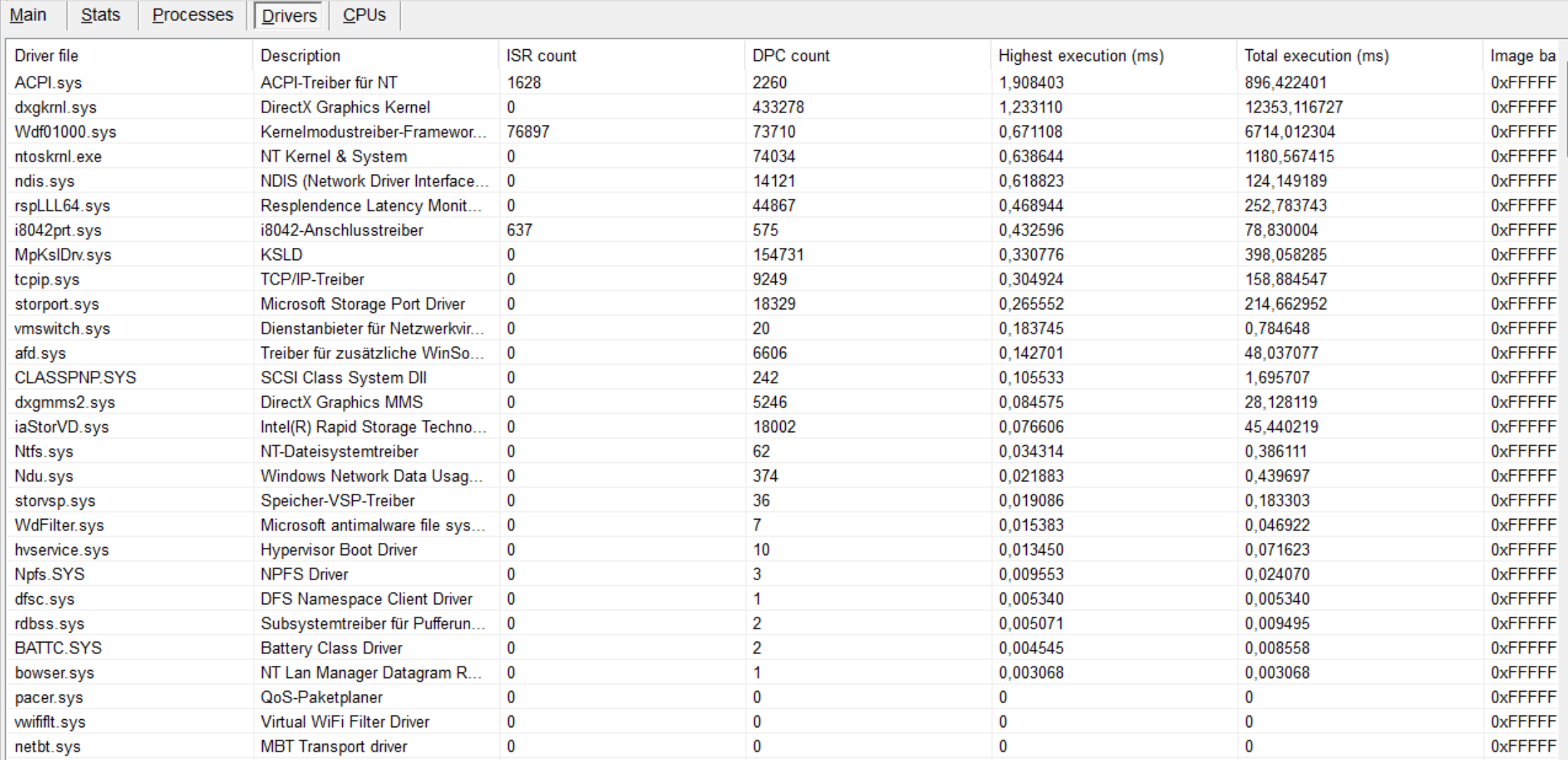Image resolution: width=1568 pixels, height=760 pixels.
Task: Sort by Total execution (ms) header
Action: pyautogui.click(x=1316, y=55)
